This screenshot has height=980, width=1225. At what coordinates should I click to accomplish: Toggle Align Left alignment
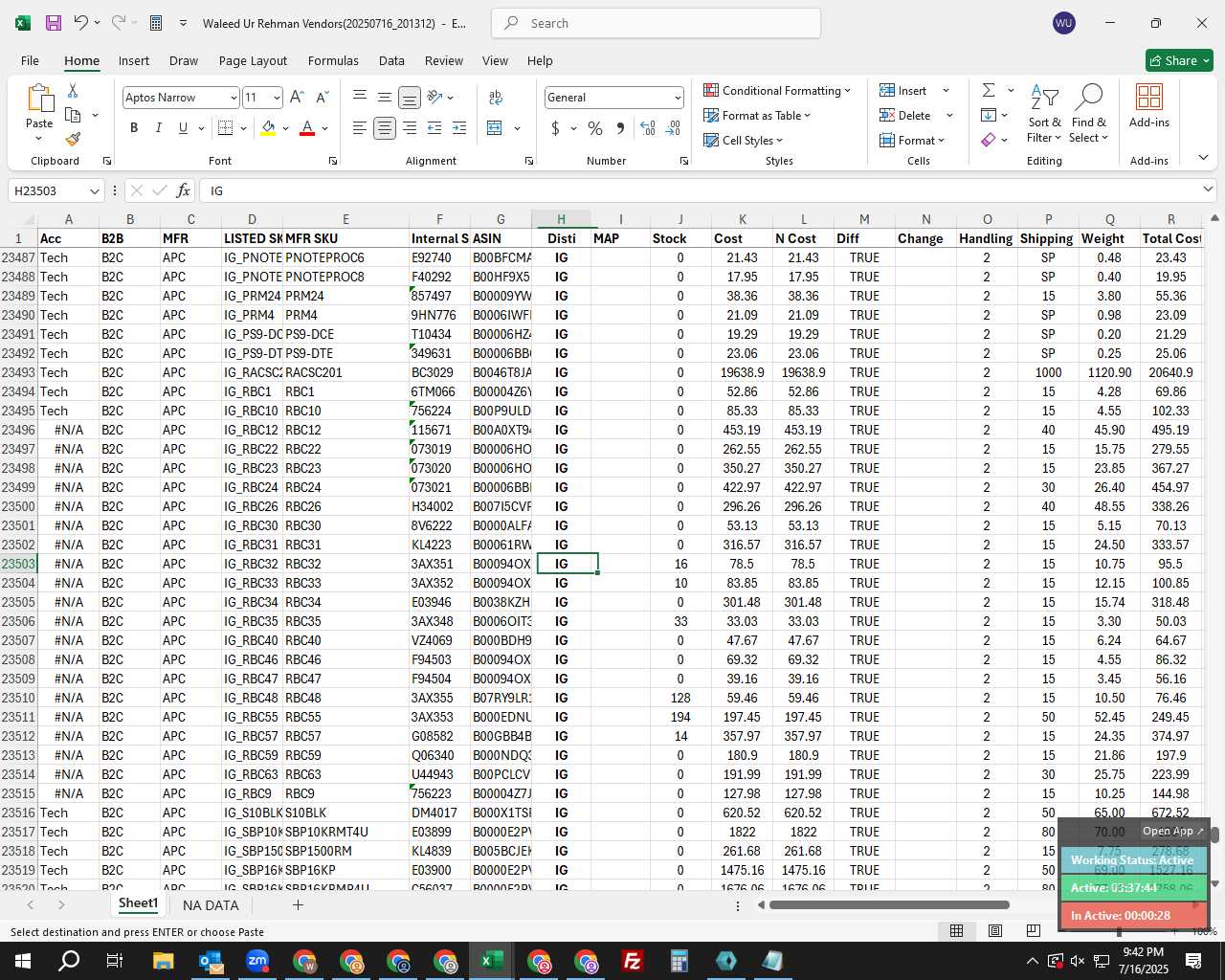pyautogui.click(x=360, y=128)
